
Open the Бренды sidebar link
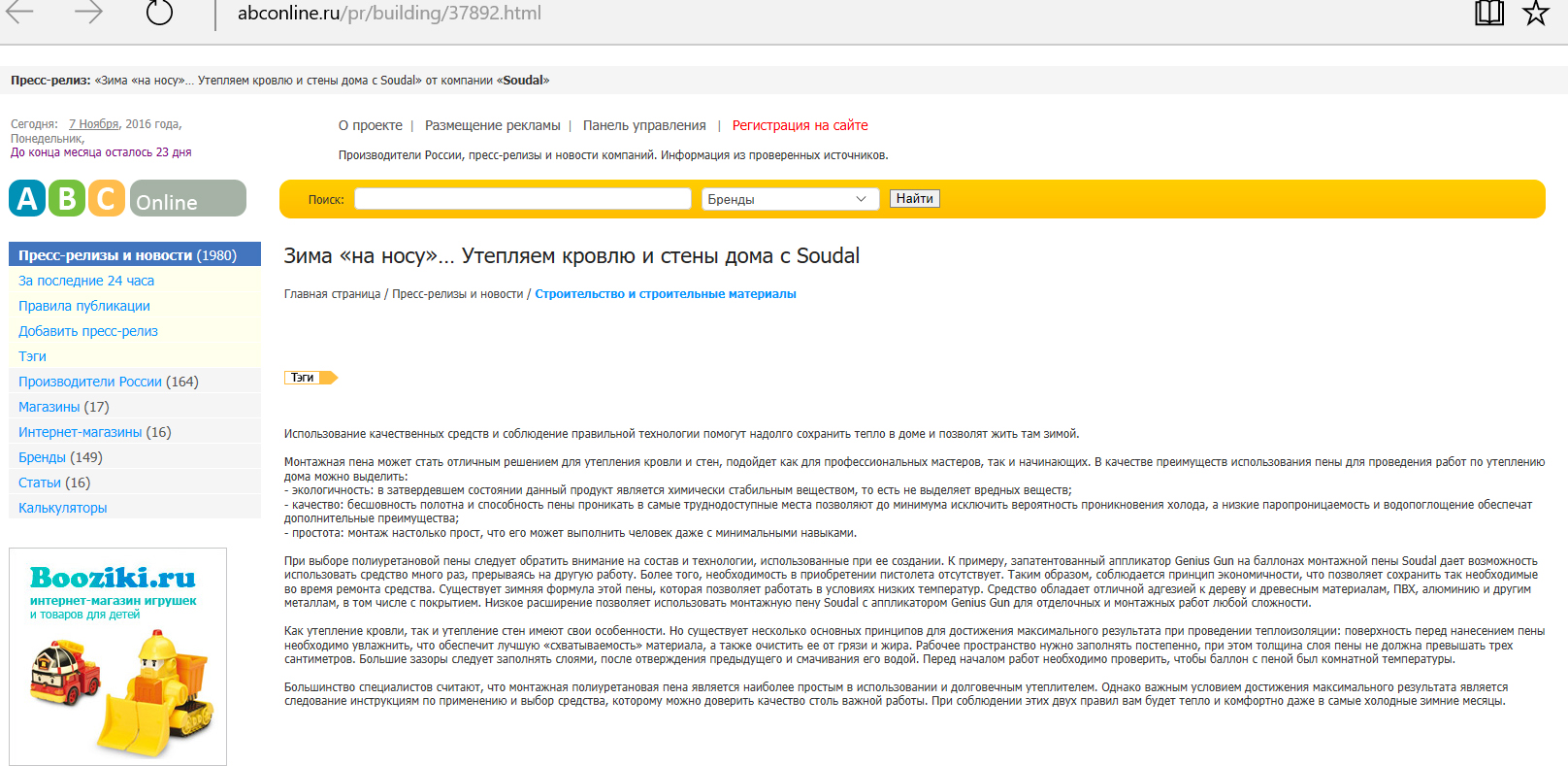(43, 457)
